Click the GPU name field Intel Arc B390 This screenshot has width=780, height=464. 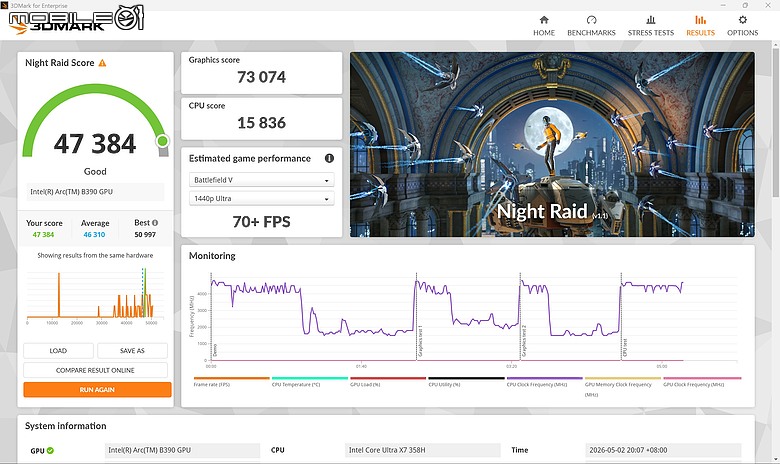tap(182, 450)
